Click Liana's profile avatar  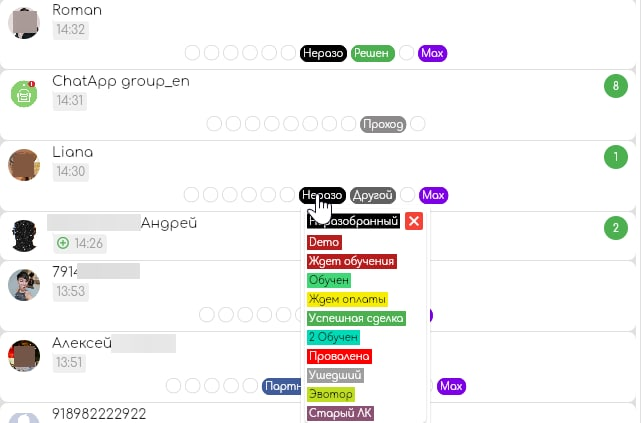pos(24,164)
